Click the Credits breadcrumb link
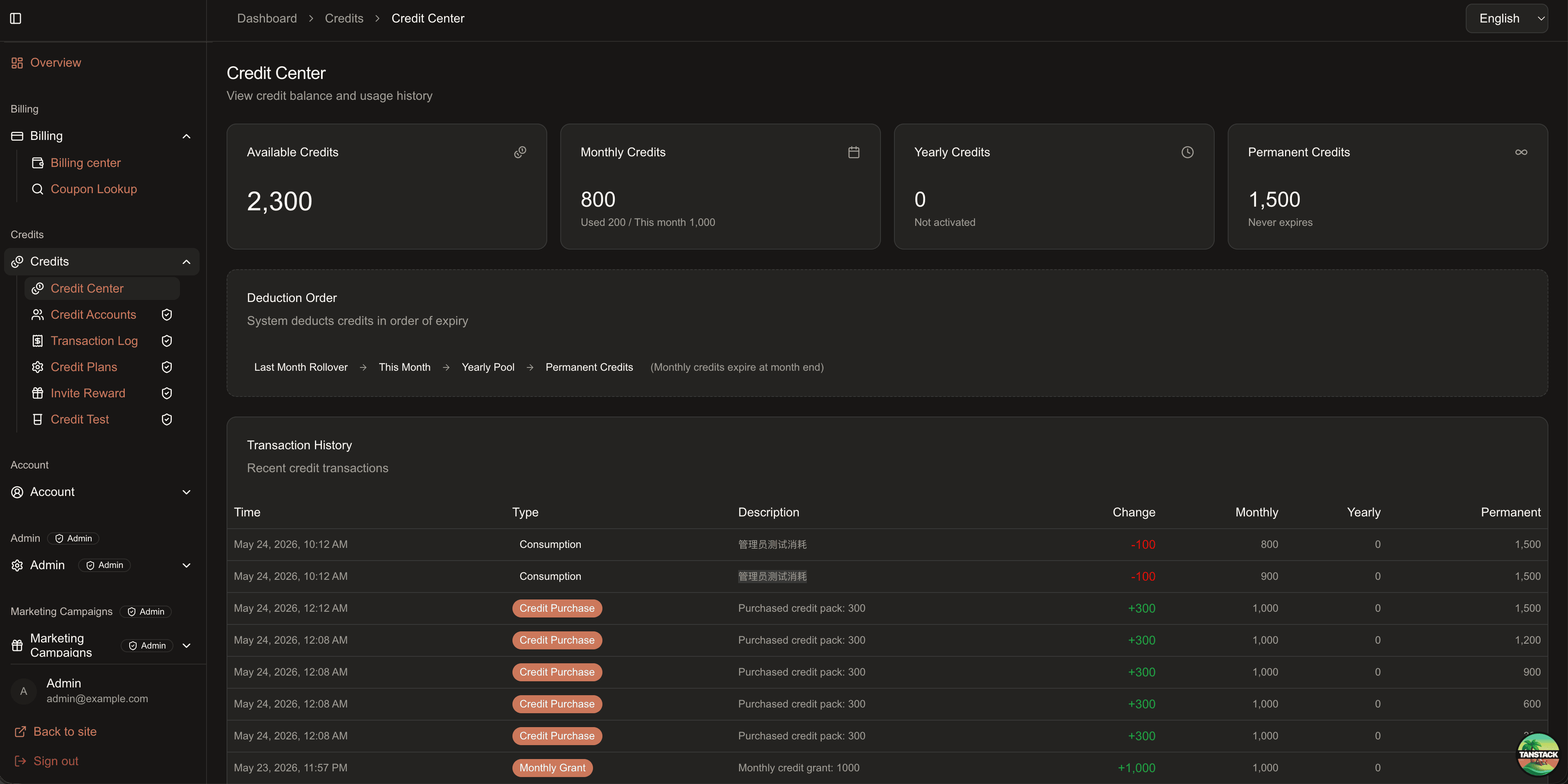The image size is (1568, 784). (344, 18)
